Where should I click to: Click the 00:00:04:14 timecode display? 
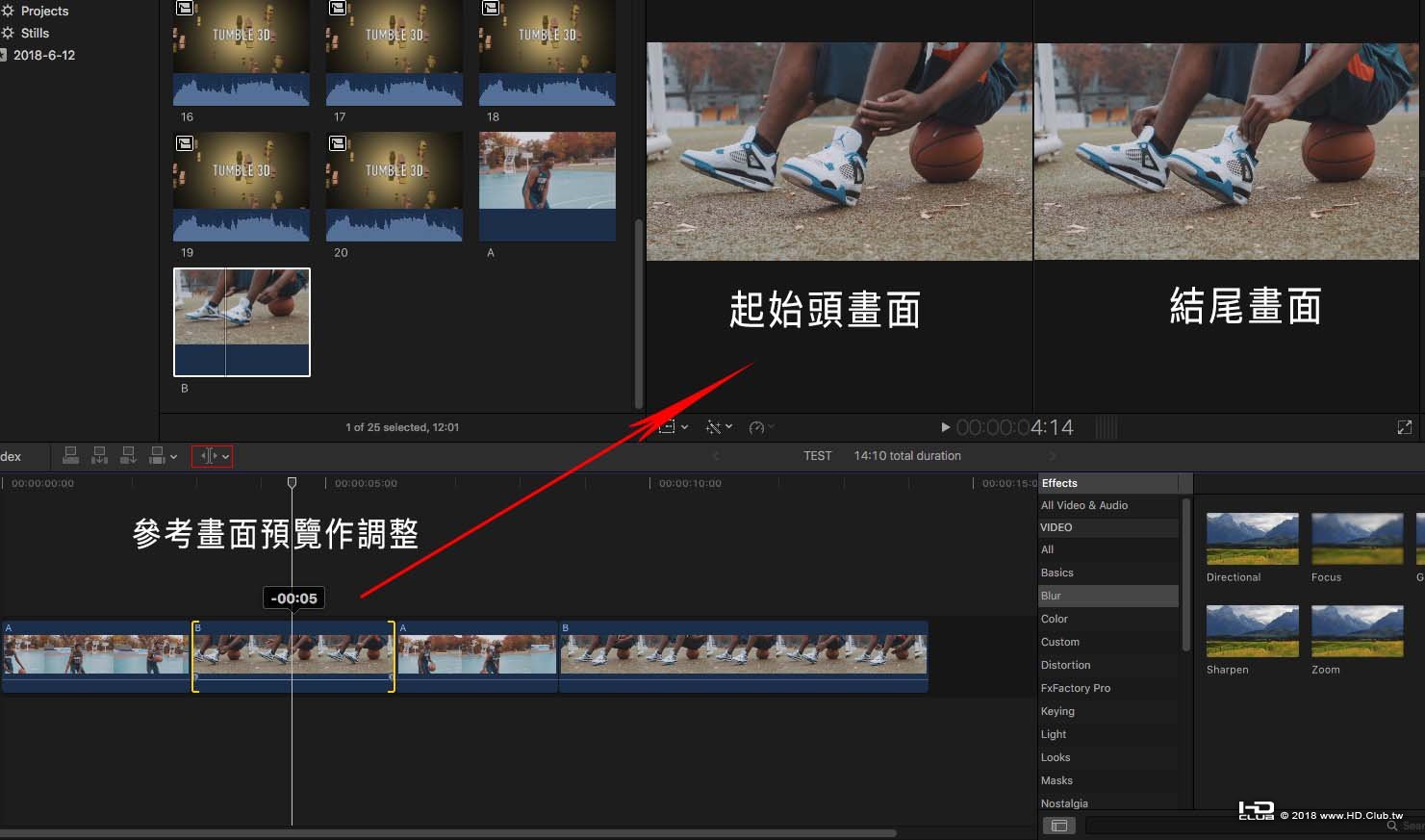click(1014, 427)
